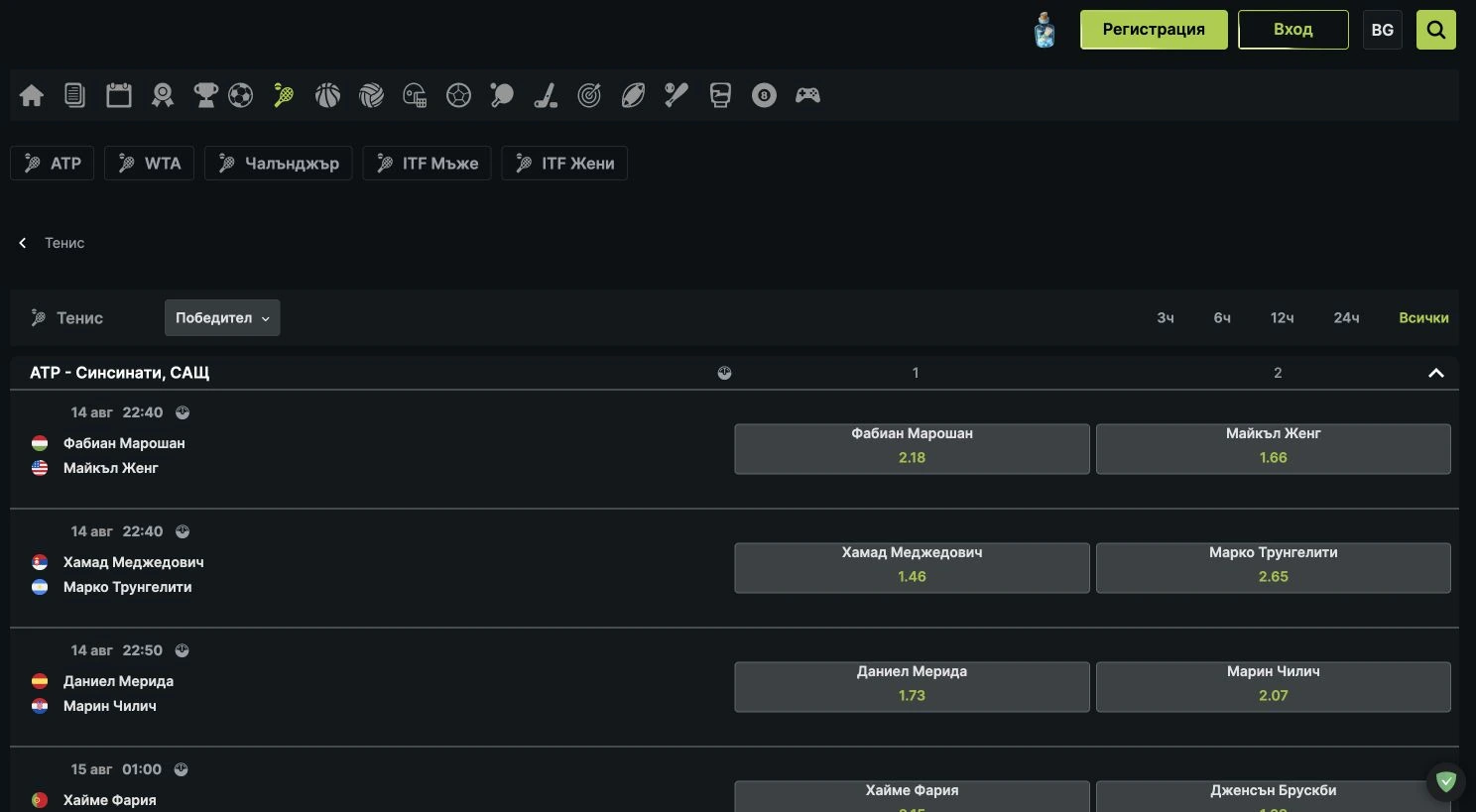1476x812 pixels.
Task: Open the Даниел Мерида name in match list
Action: click(119, 681)
